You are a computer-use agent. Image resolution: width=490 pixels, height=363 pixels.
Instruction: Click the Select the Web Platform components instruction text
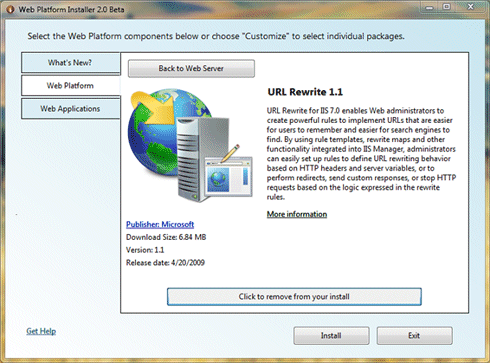(216, 36)
